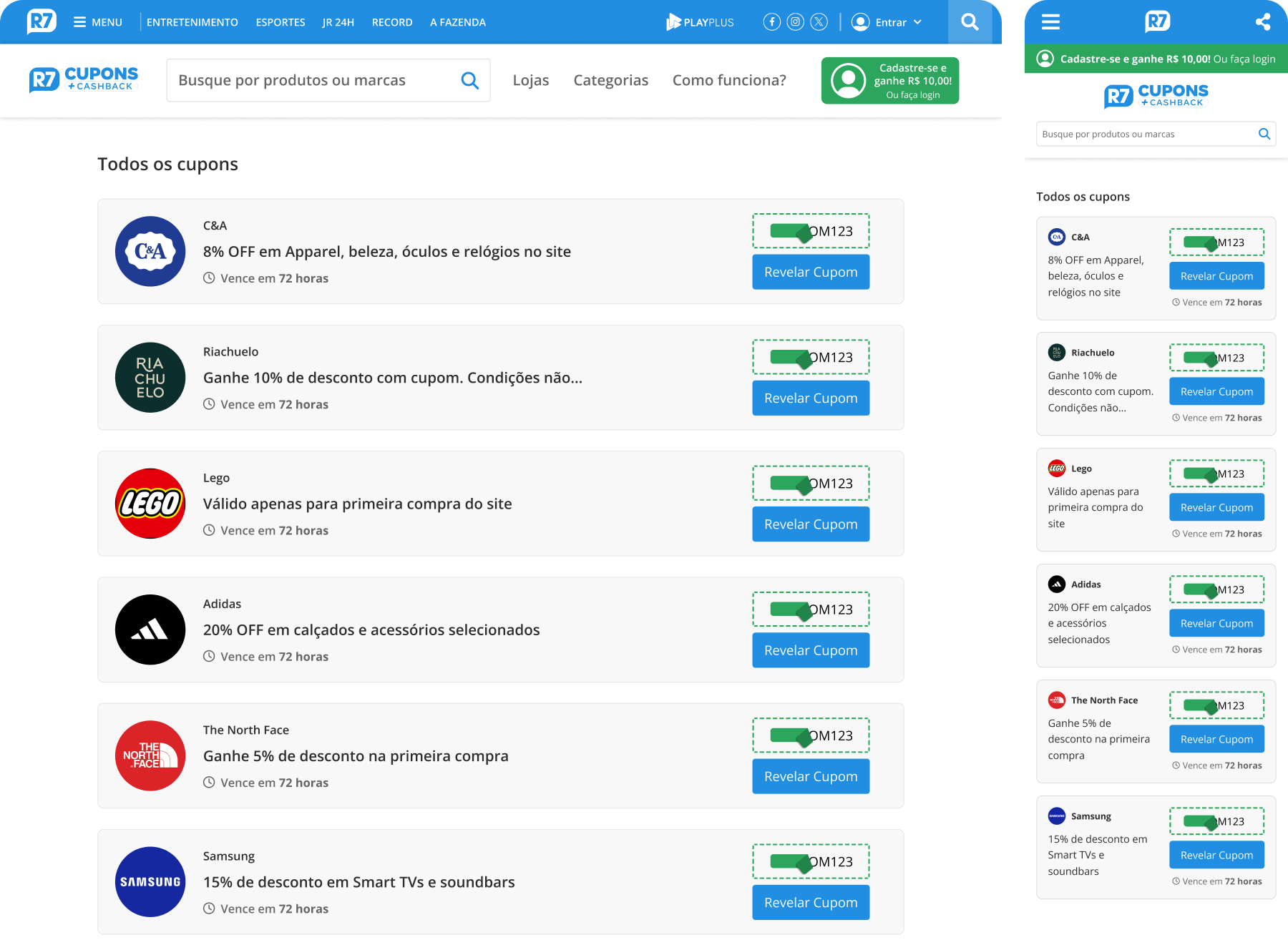Go to the RECORD section
Screen dimensions: 1288x950
point(392,22)
